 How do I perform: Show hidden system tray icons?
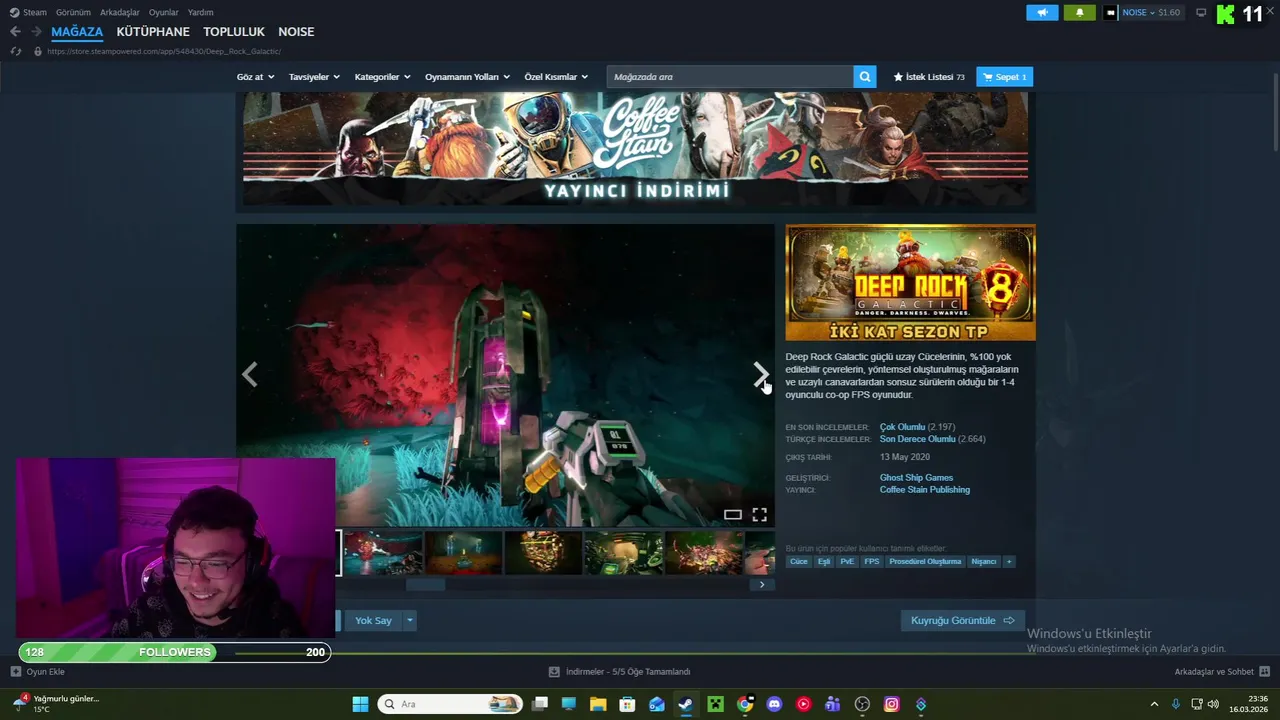pos(1154,704)
